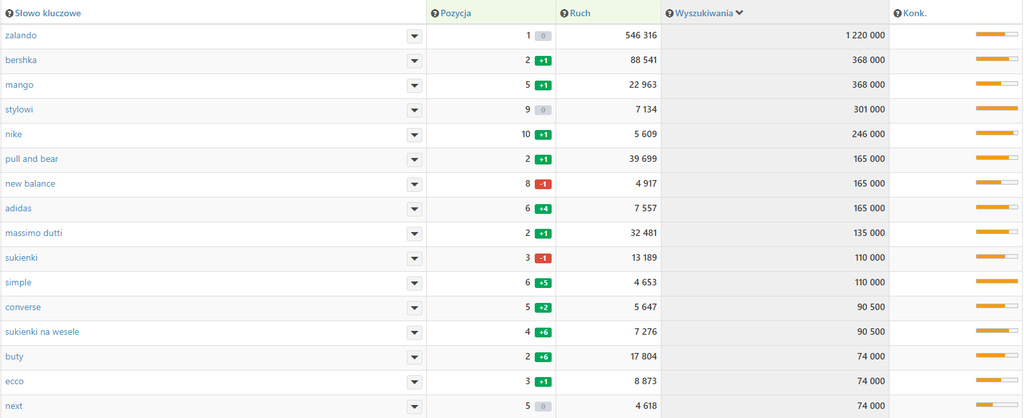
Task: Click the red -1 badge for new balance
Action: point(543,184)
